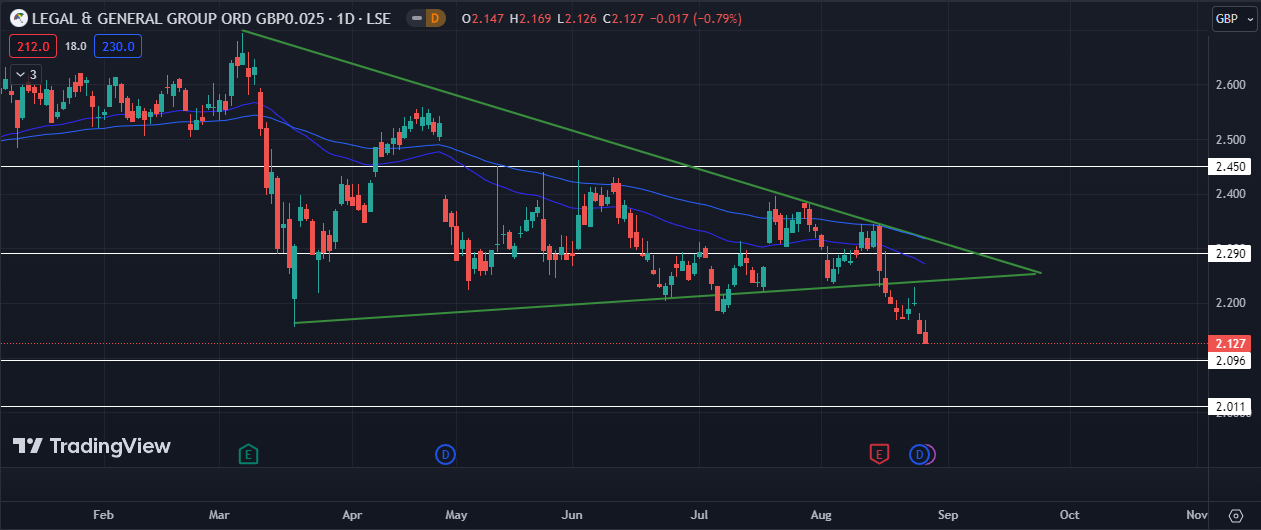
Task: Click the 2.600 price scale value
Action: (x=1230, y=85)
